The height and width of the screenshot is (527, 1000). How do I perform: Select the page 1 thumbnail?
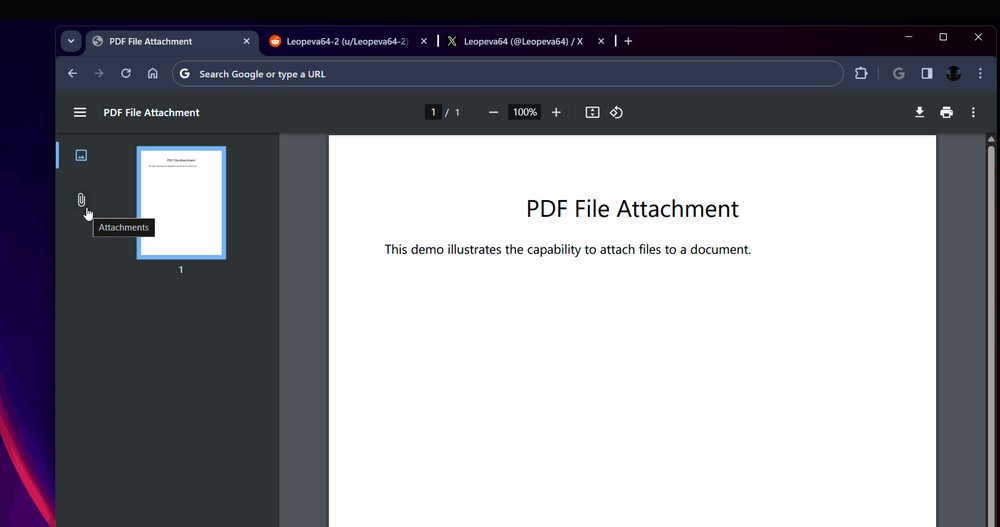(x=181, y=203)
